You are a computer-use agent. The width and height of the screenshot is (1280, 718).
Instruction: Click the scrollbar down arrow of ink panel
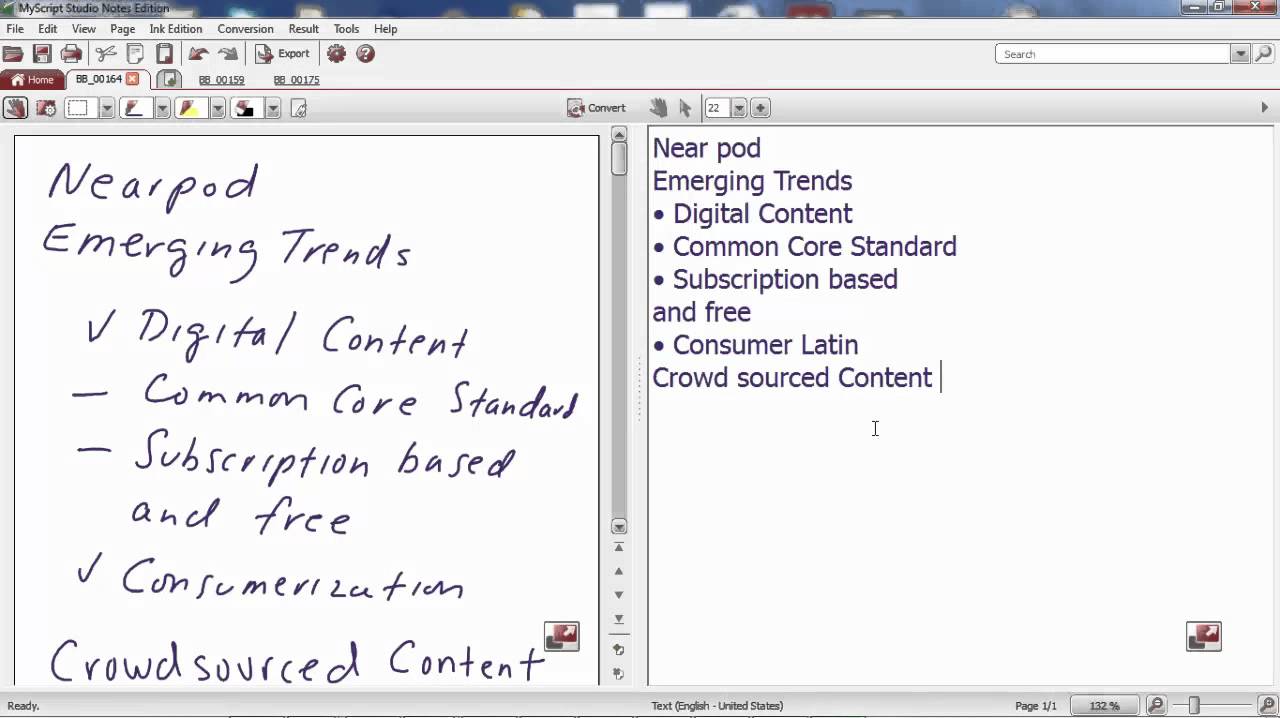click(619, 527)
